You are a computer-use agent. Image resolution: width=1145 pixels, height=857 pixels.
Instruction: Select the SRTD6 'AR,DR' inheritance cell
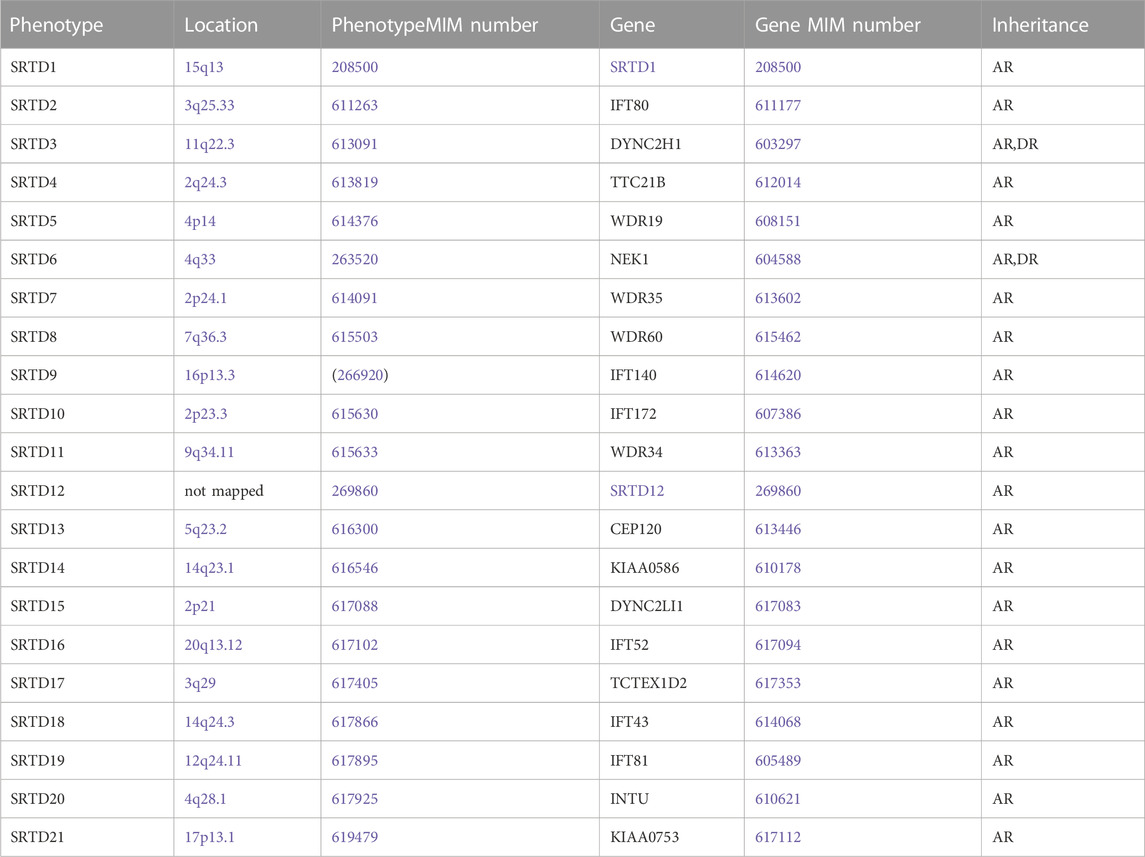[x=1063, y=259]
